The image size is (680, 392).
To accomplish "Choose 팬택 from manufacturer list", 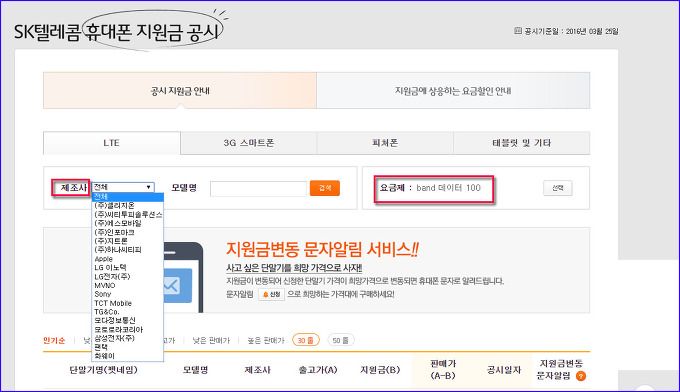I will (x=128, y=347).
